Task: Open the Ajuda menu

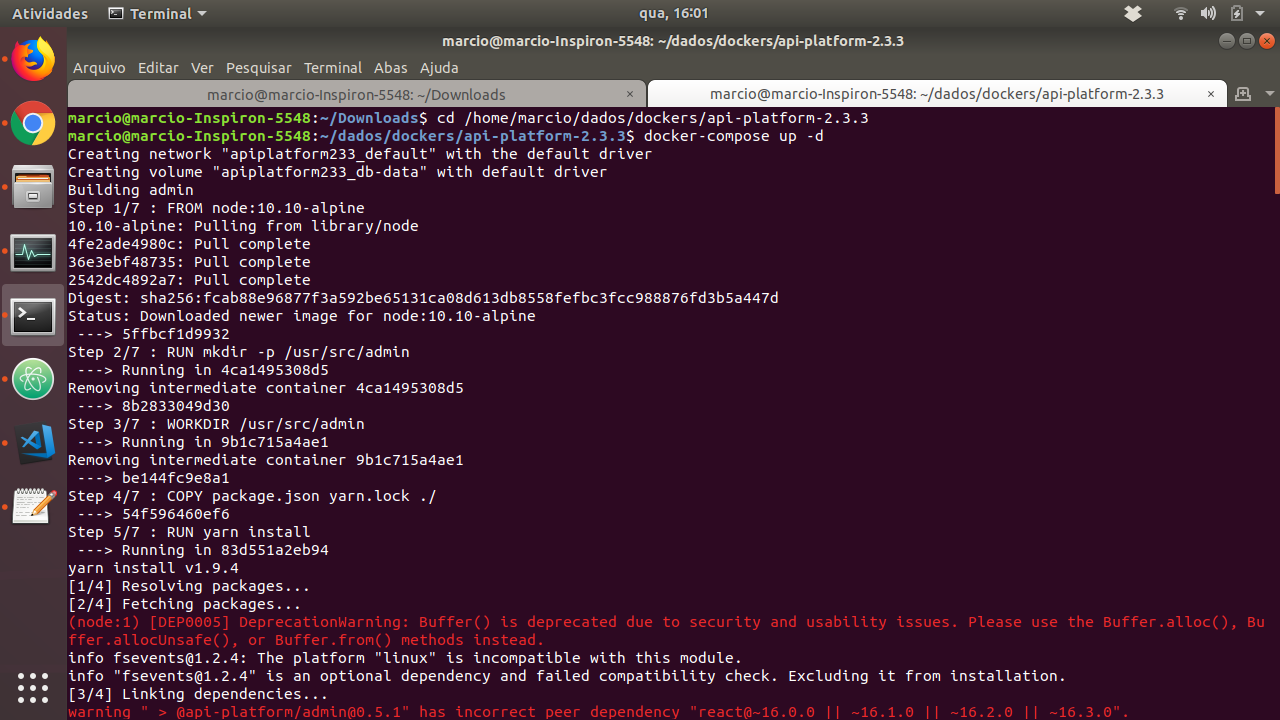Action: (439, 68)
